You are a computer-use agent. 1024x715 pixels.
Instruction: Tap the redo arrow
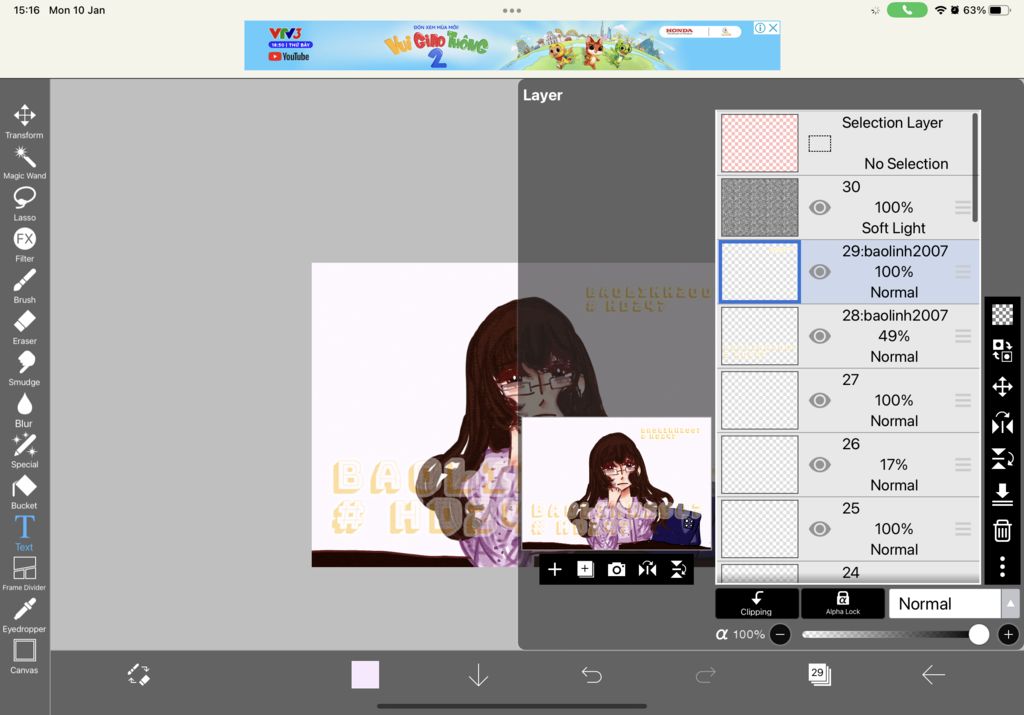(x=705, y=675)
